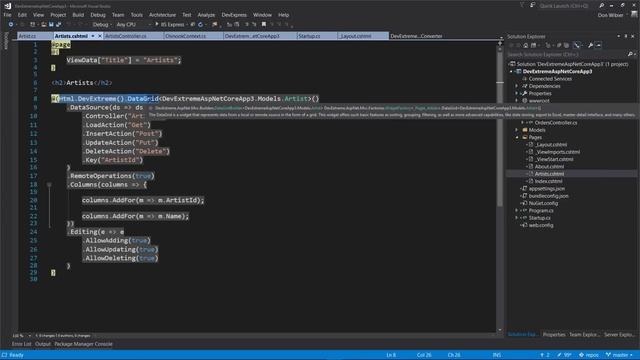Click the browser refresh toolbar icon
Image resolution: width=640 pixels, height=360 pixels.
pos(200,24)
